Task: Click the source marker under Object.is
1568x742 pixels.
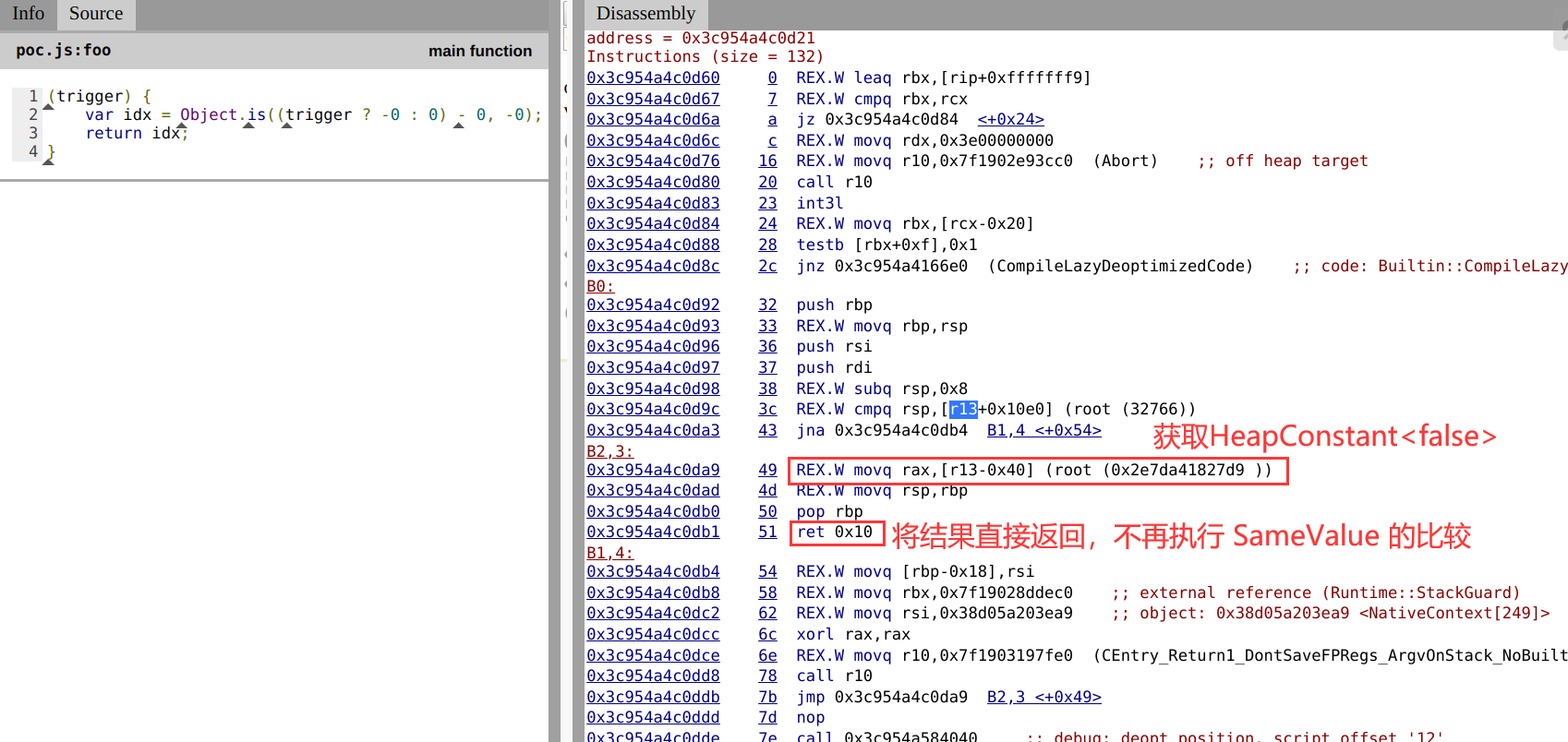Action: coord(248,126)
